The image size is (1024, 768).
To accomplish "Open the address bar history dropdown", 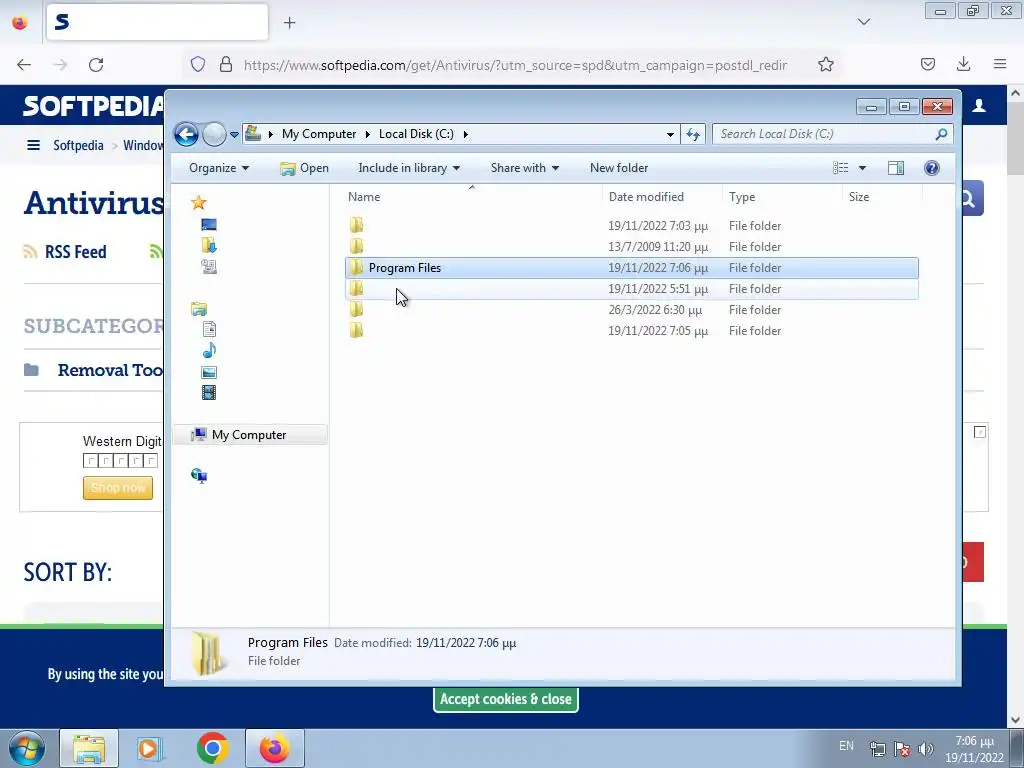I will point(670,135).
